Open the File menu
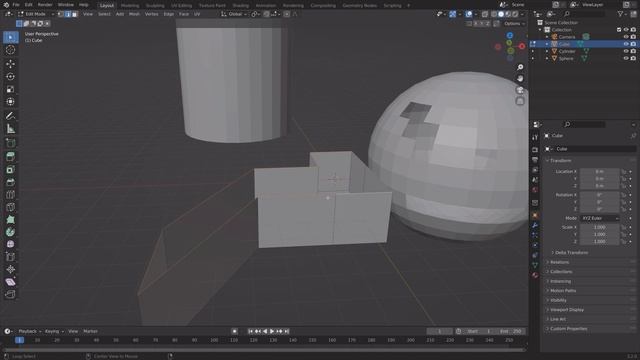The image size is (640, 360). click(16, 5)
